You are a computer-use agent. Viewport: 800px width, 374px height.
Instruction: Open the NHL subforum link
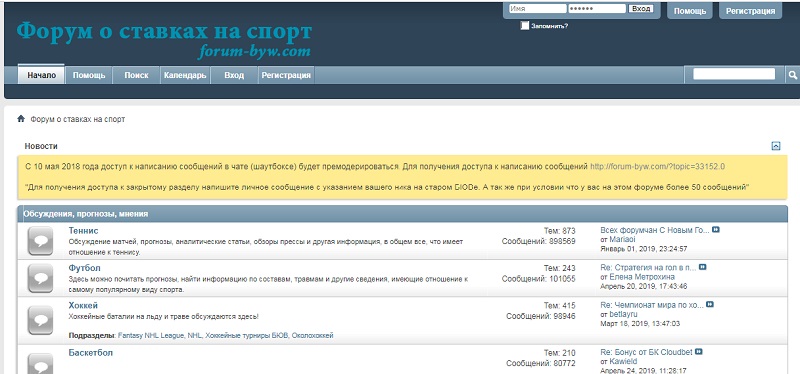[195, 336]
